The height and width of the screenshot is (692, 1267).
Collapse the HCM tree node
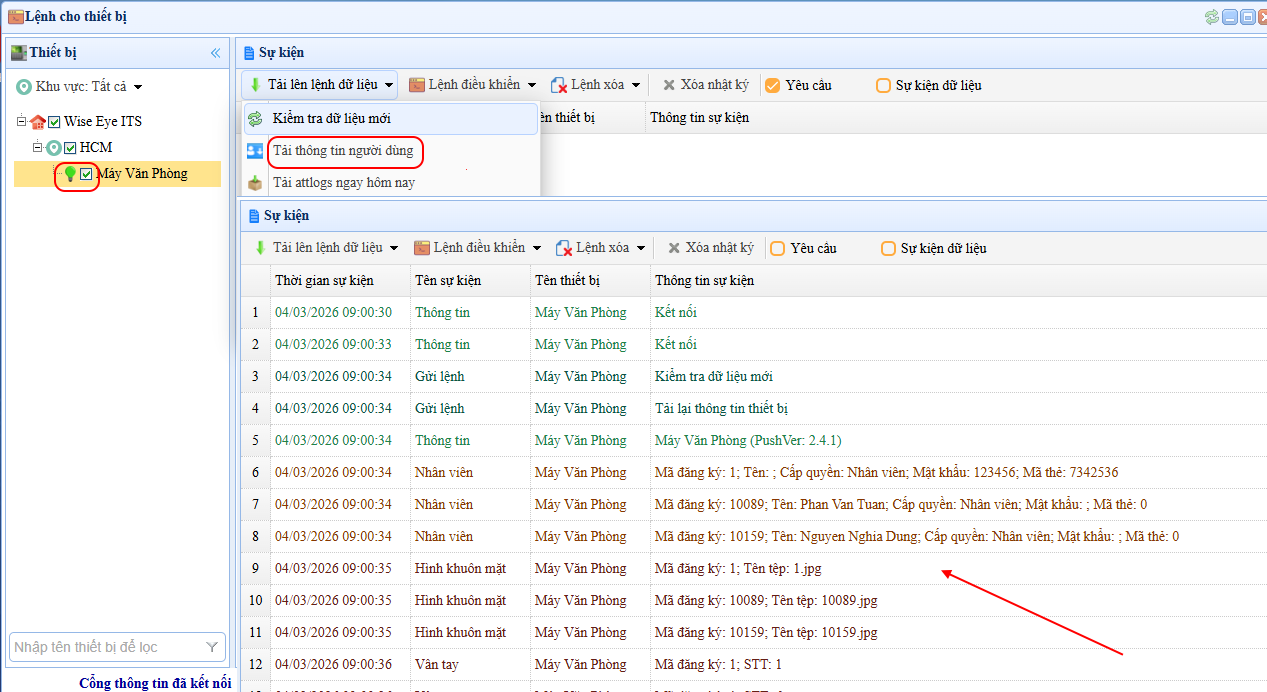pyautogui.click(x=37, y=148)
